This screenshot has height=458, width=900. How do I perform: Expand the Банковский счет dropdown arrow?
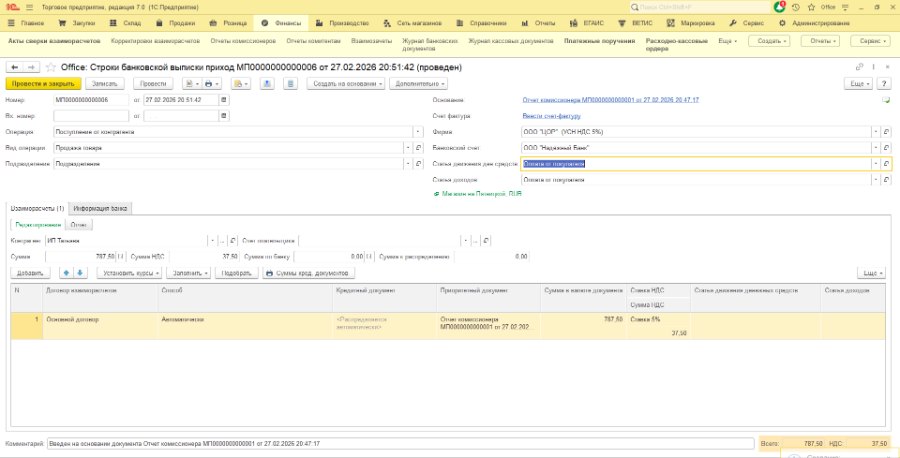[876, 148]
